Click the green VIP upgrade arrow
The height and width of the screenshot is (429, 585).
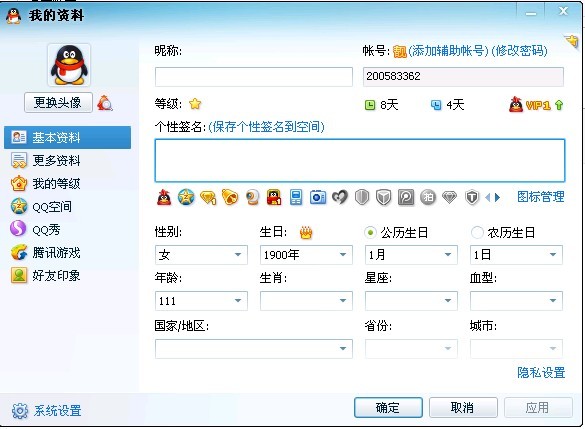(559, 105)
